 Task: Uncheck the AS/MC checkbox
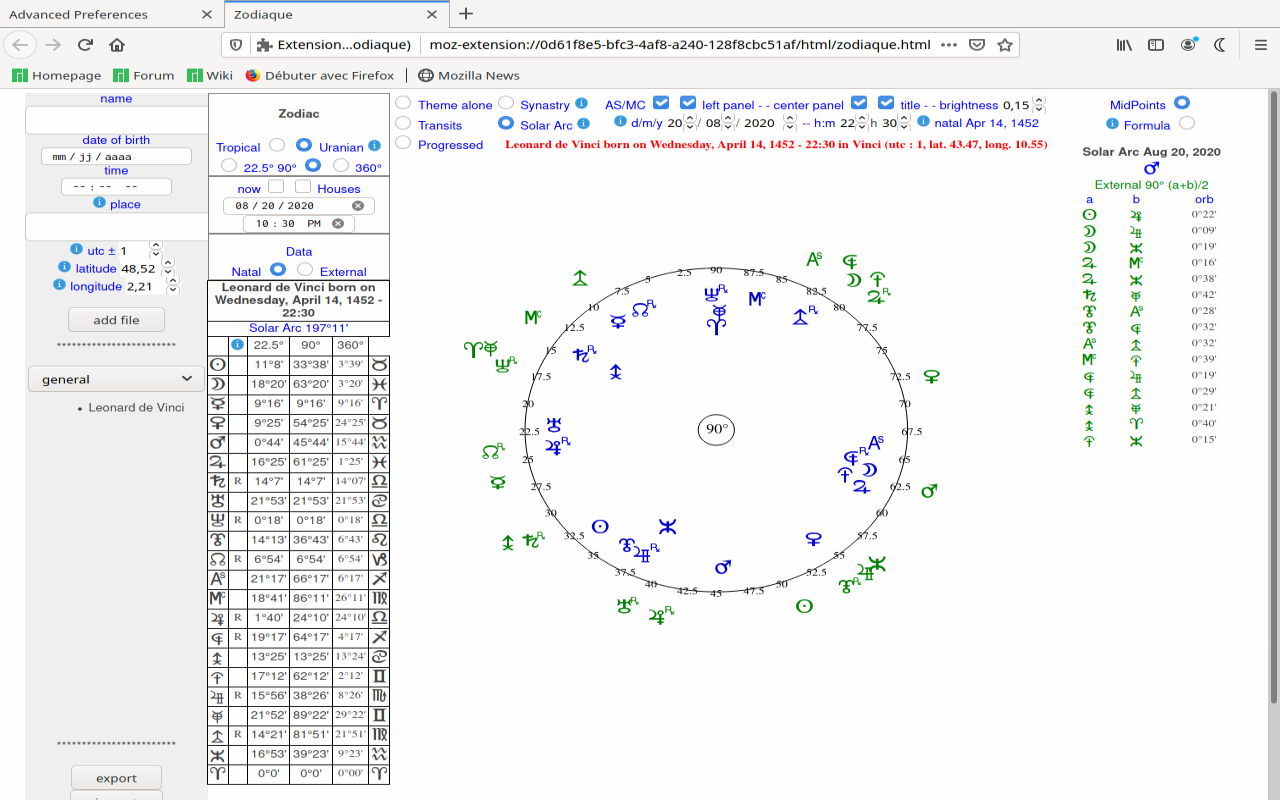[661, 102]
